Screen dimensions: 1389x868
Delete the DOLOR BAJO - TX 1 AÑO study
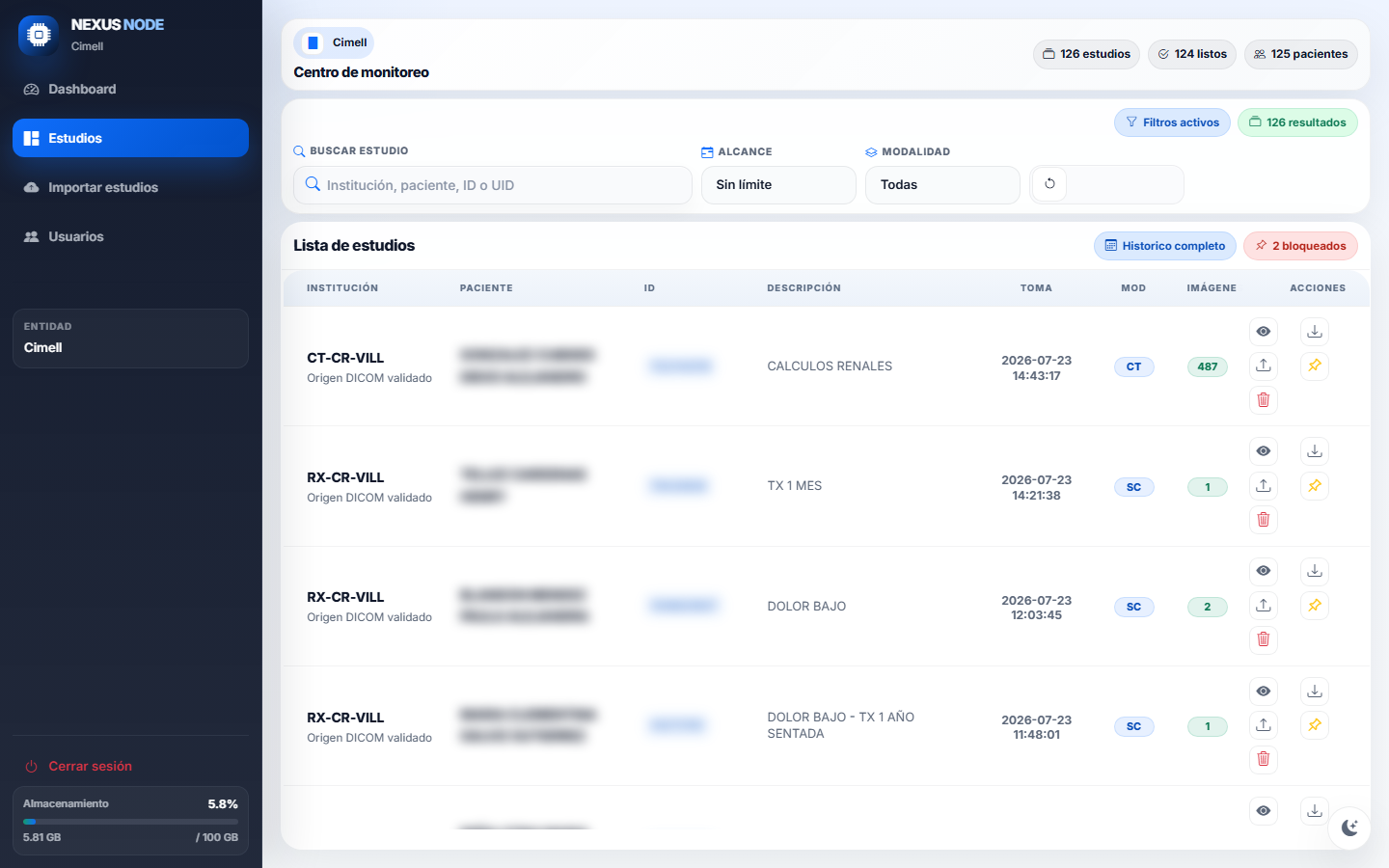1264,759
